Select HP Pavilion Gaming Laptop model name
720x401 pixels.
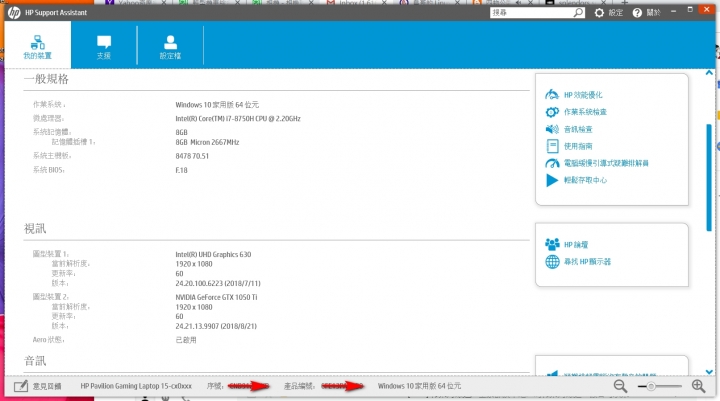(x=136, y=386)
